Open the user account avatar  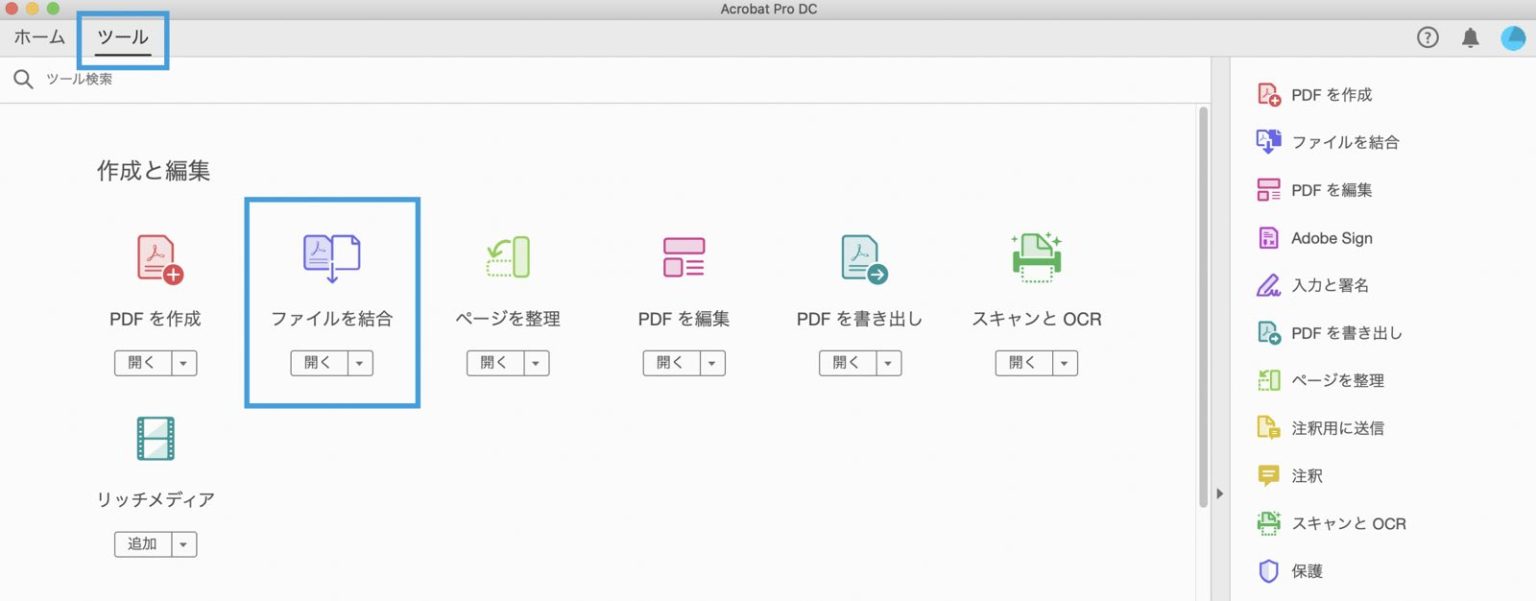click(1512, 38)
